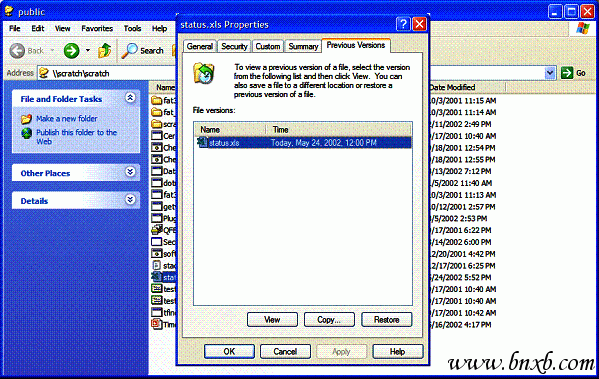Open the View menu

pos(62,28)
